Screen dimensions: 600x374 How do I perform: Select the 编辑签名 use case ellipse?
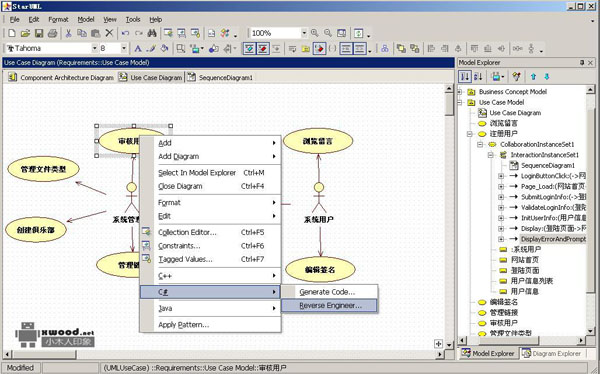pos(320,269)
